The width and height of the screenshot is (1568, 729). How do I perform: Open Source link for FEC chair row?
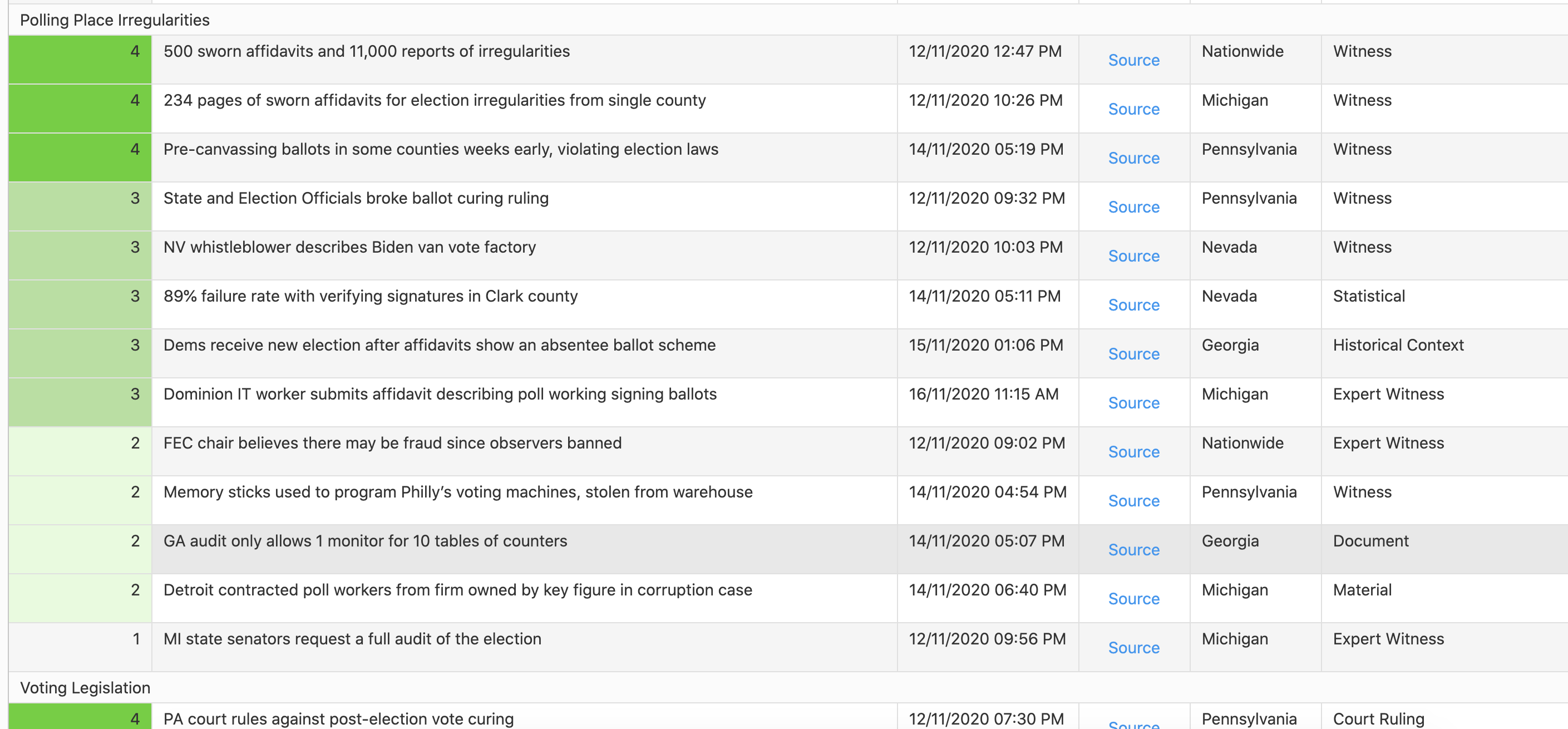click(1133, 452)
